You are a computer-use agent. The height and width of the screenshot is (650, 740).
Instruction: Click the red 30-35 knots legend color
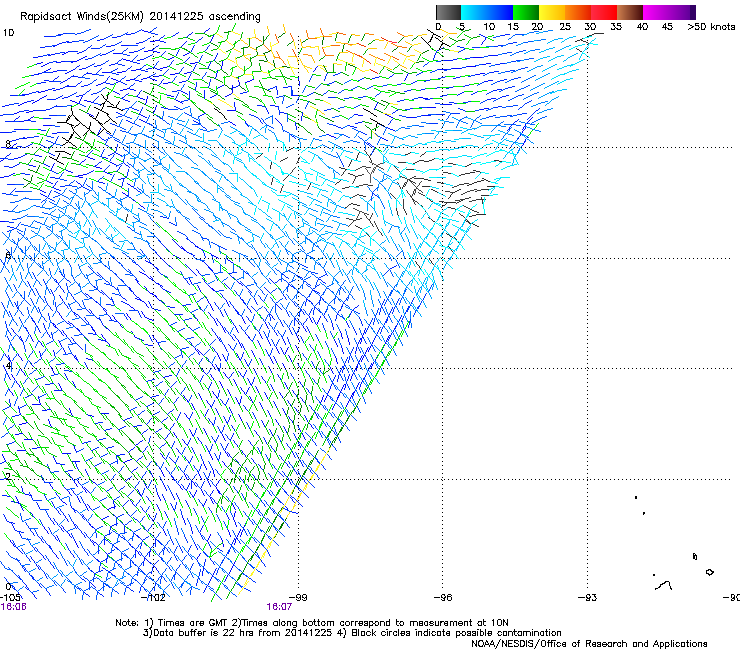[x=604, y=12]
